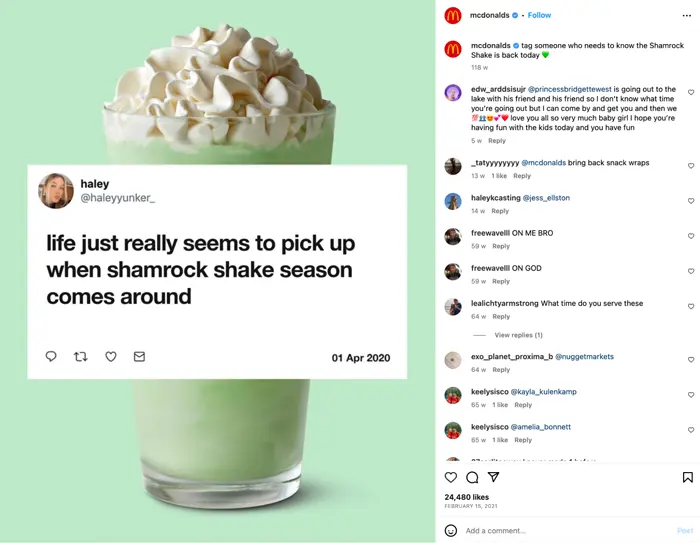This screenshot has width=700, height=543.
Task: Like the _tatyyyyyyyy snack wraps comment
Action: [691, 166]
